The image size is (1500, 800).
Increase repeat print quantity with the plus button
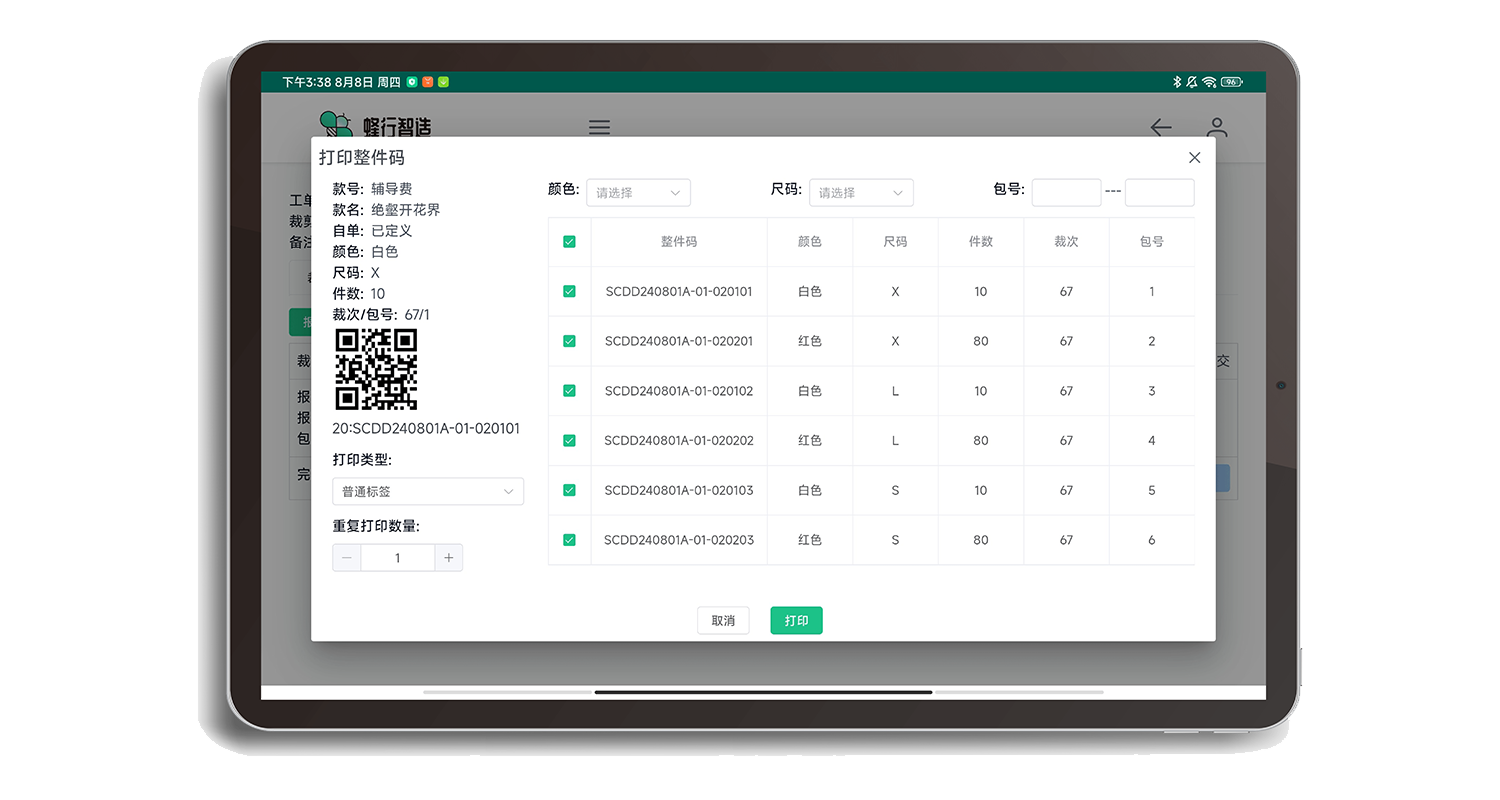[449, 557]
